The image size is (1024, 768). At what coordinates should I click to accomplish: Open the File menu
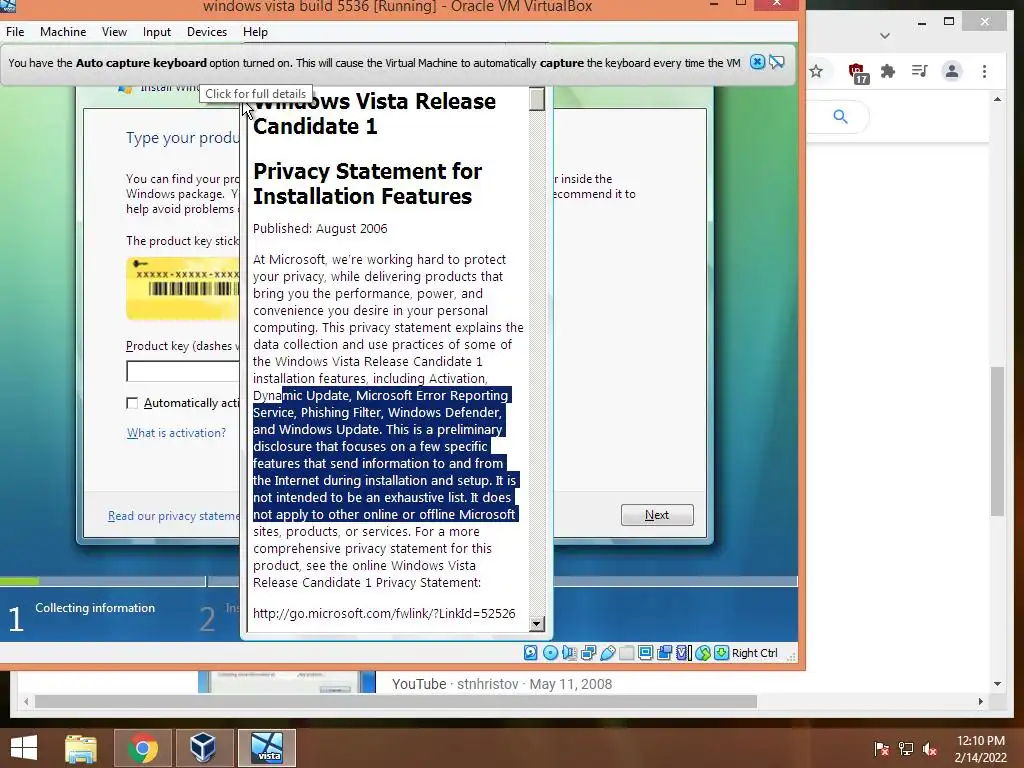pos(15,31)
